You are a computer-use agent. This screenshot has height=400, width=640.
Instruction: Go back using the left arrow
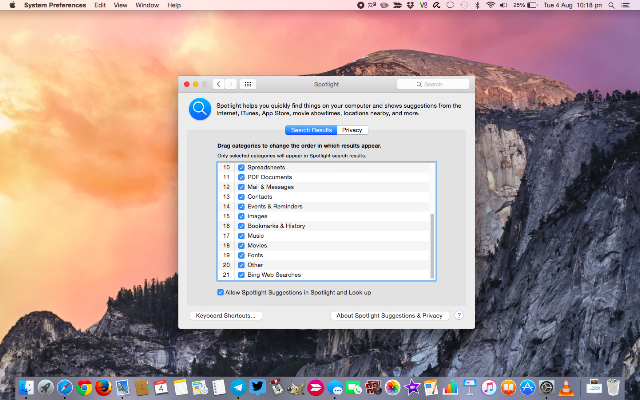(x=218, y=84)
